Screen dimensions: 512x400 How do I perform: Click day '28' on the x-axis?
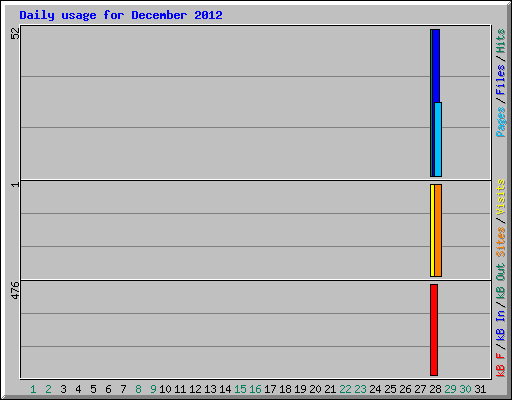click(435, 389)
